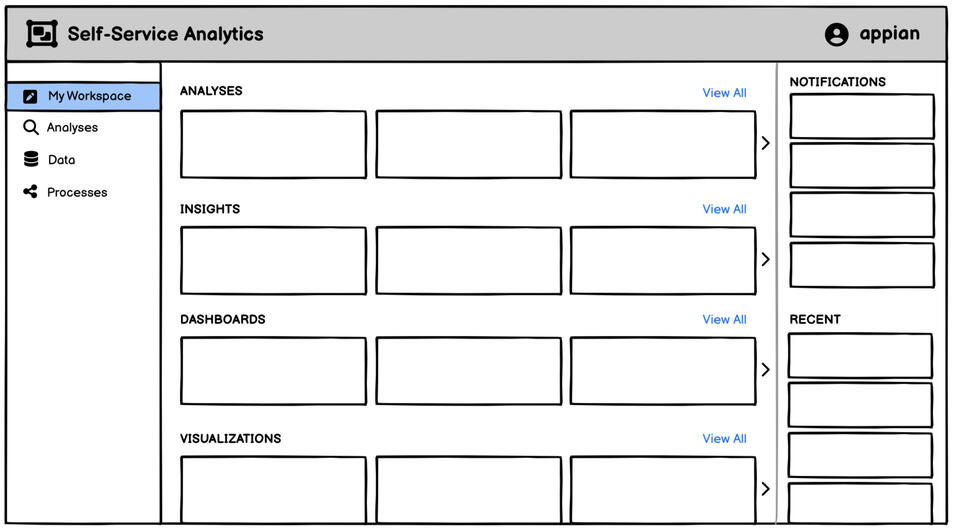Open View All for Insights

tap(724, 209)
